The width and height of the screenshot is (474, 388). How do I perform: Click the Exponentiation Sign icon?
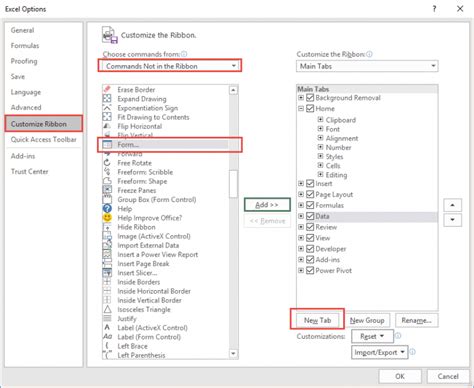click(107, 108)
